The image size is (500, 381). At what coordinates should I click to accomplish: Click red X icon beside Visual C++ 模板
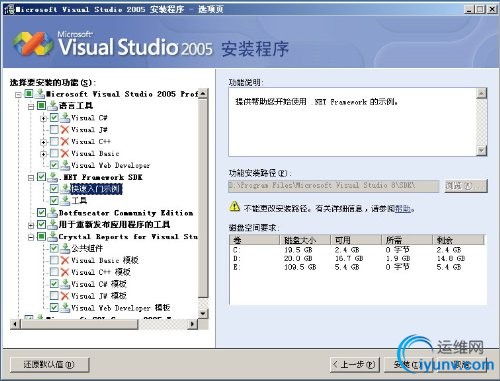tap(65, 272)
